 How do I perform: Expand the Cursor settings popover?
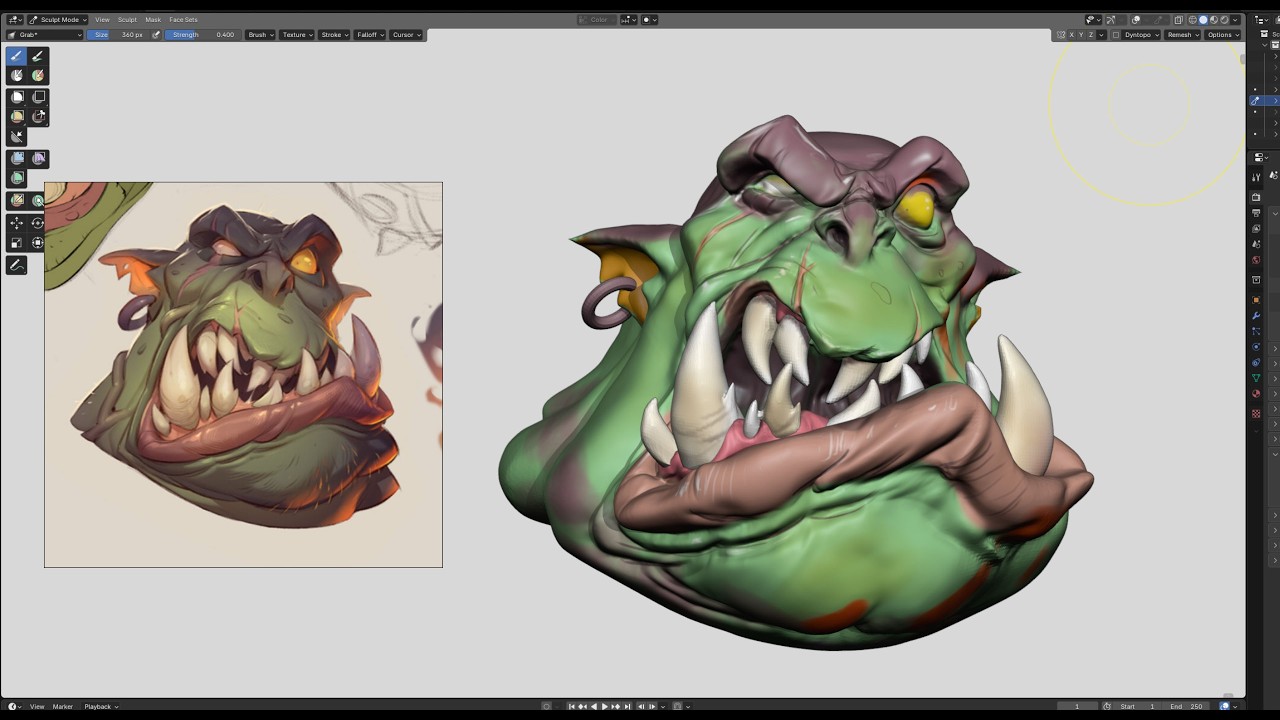[406, 35]
